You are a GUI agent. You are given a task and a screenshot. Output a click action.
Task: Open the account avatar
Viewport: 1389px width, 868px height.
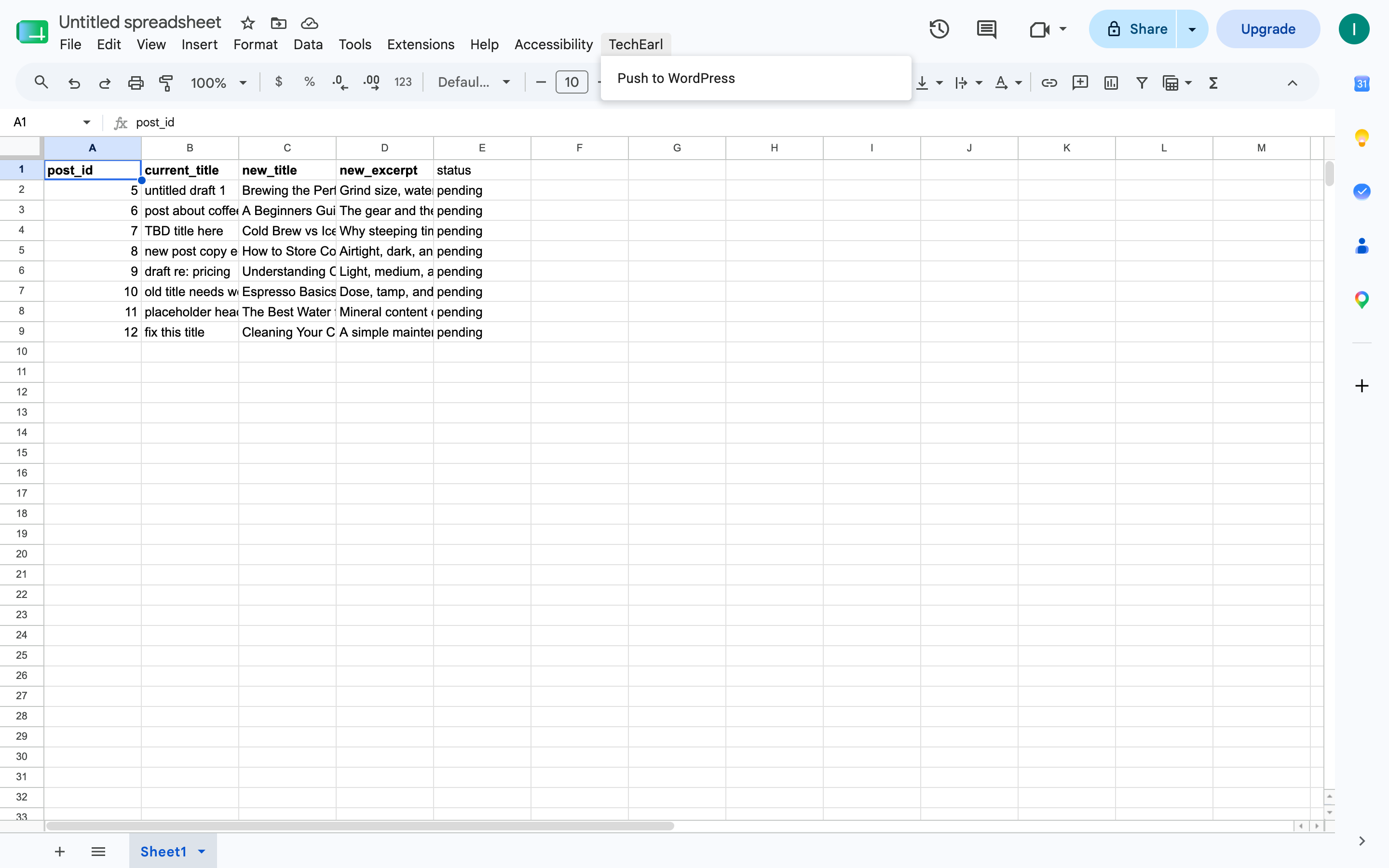pos(1354,29)
